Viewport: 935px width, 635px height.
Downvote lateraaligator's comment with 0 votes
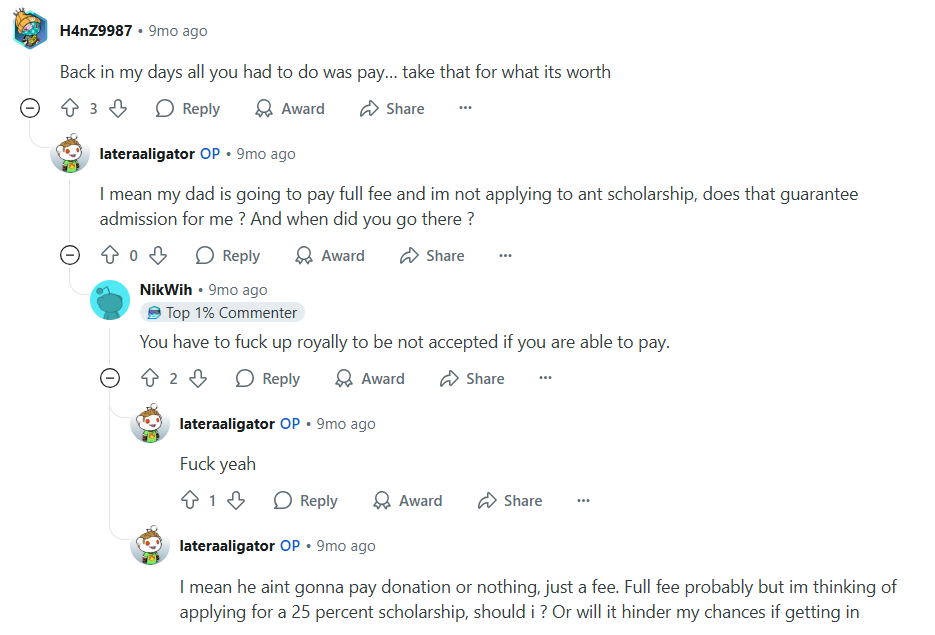coord(158,256)
